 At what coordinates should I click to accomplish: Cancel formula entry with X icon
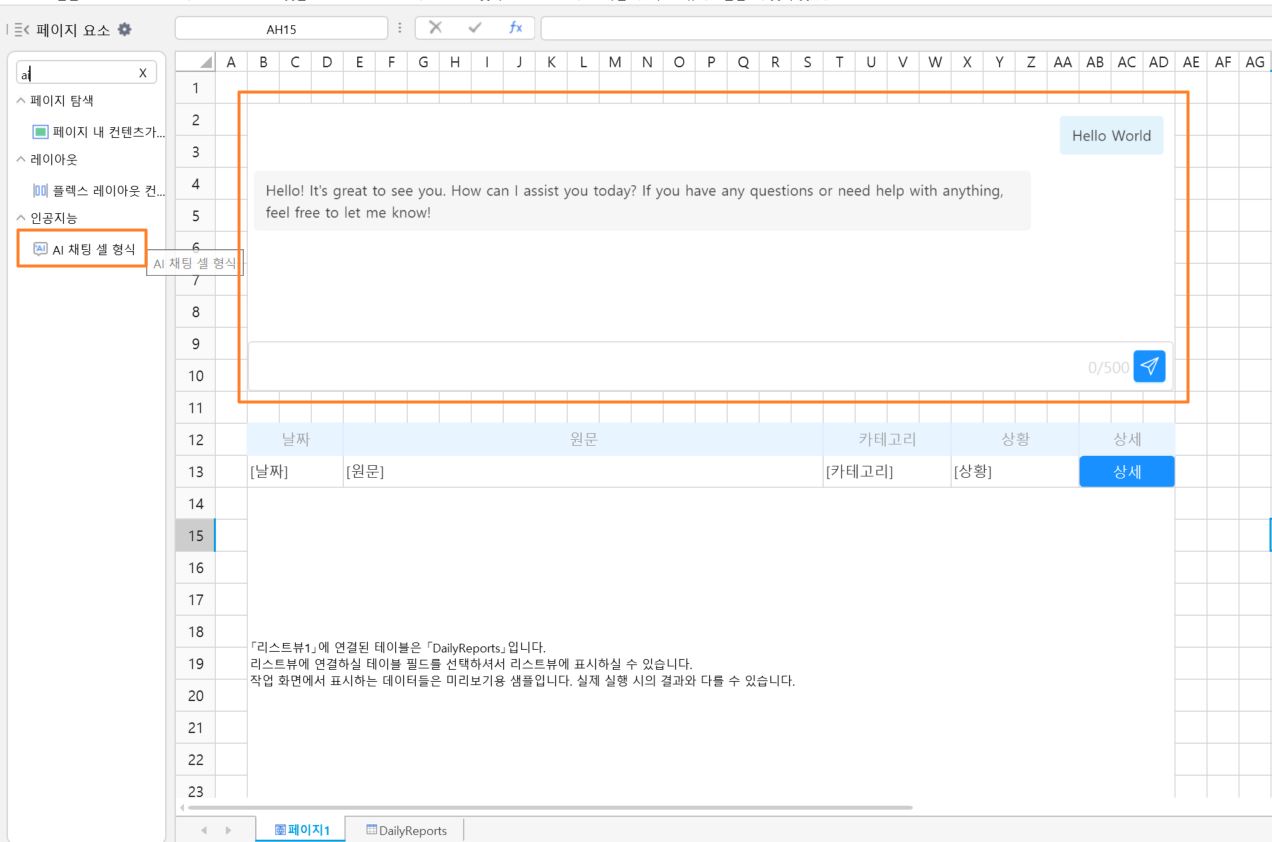click(x=435, y=28)
